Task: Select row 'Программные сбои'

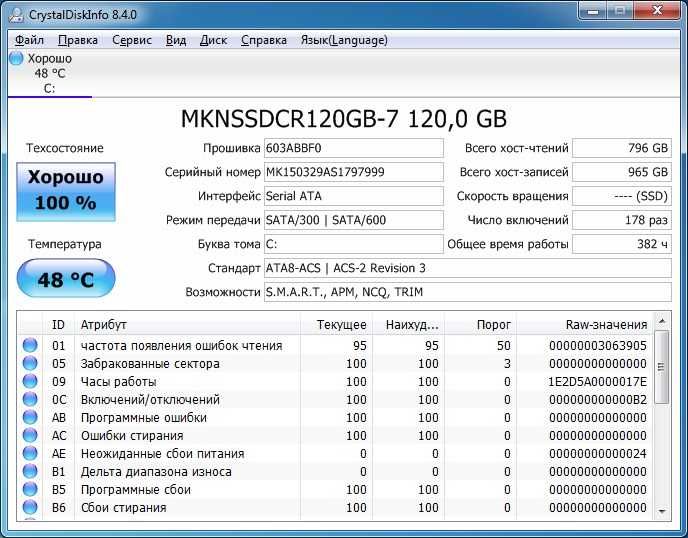Action: coord(335,489)
